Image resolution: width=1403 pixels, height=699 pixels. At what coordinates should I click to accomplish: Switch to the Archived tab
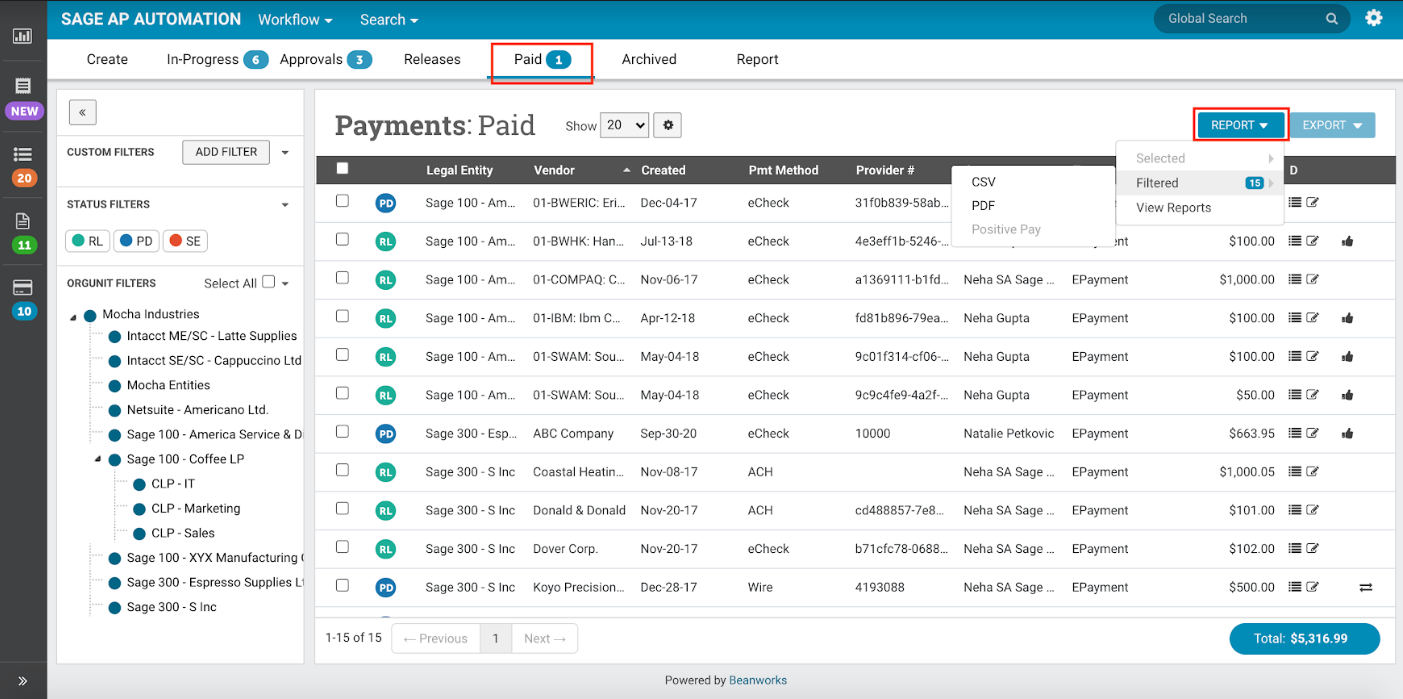pos(649,59)
